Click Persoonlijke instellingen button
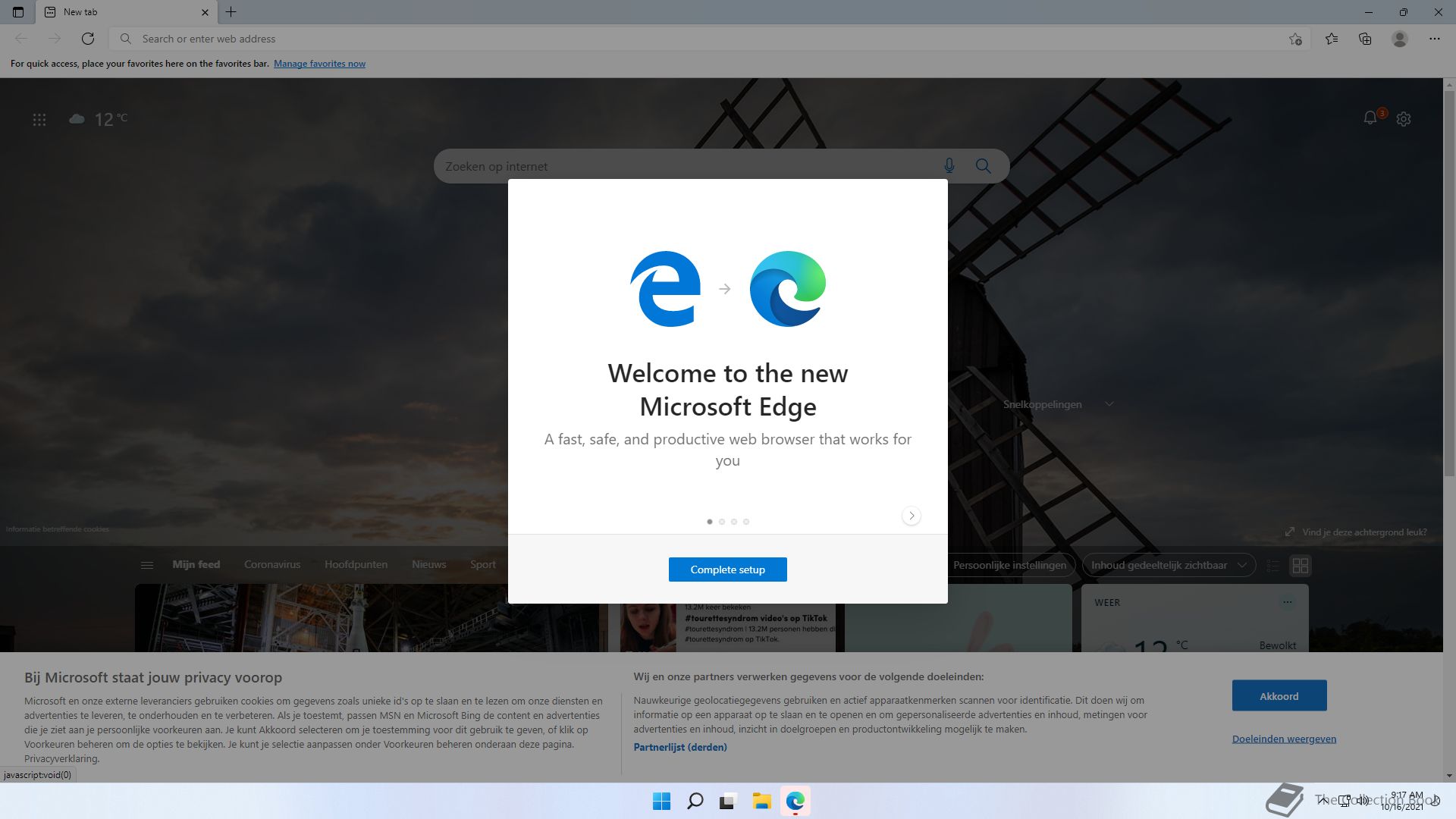Viewport: 1456px width, 819px height. point(1009,565)
